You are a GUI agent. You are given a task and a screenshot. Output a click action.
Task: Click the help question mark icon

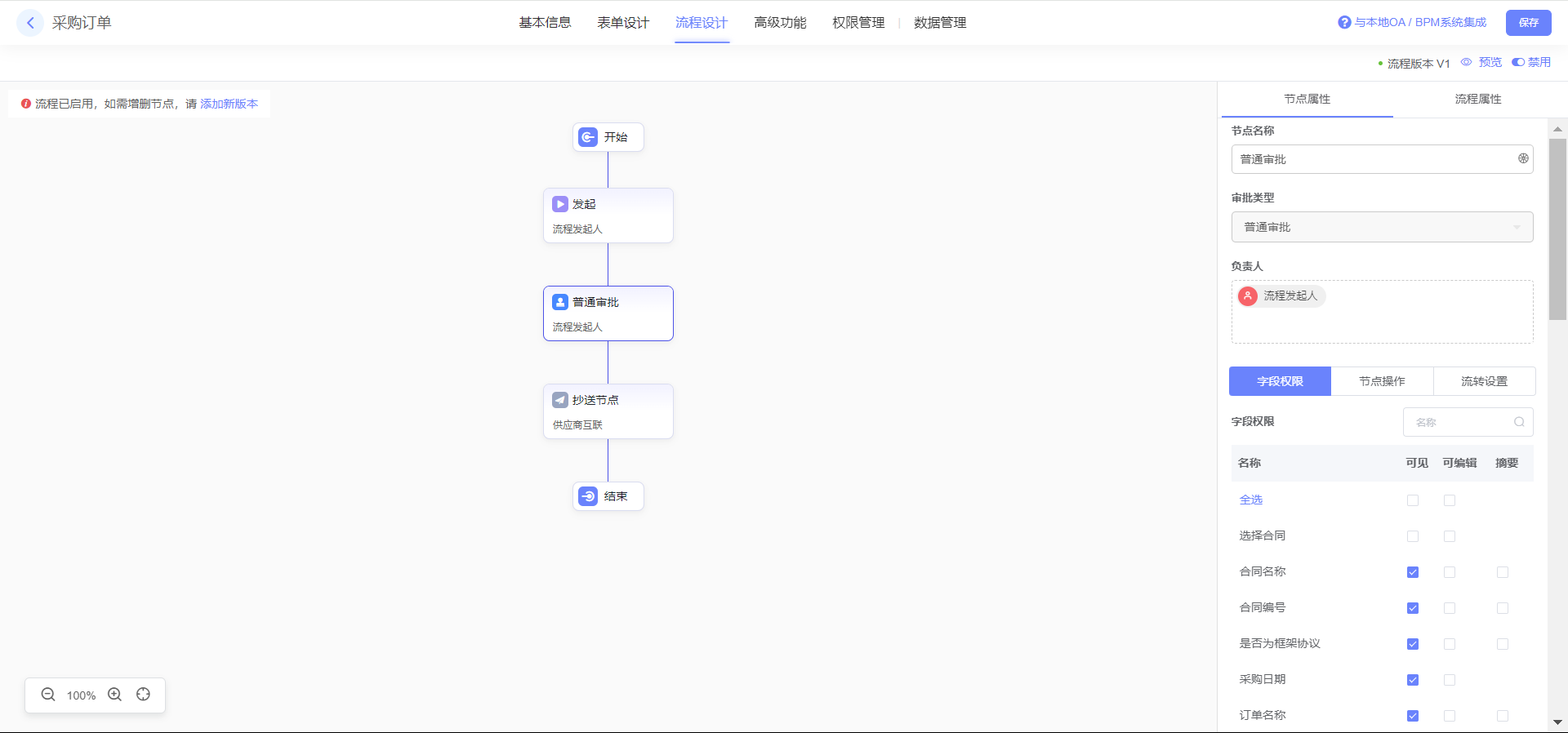pyautogui.click(x=1344, y=23)
